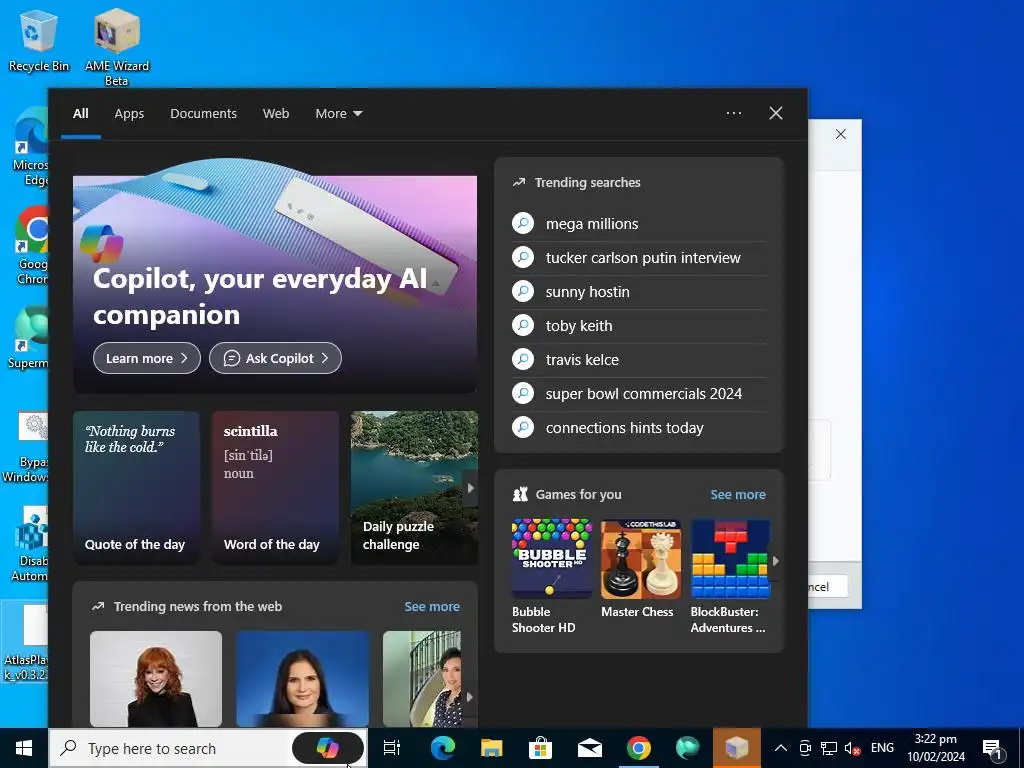Open File Explorer from the taskbar
1024x768 pixels.
pos(491,748)
